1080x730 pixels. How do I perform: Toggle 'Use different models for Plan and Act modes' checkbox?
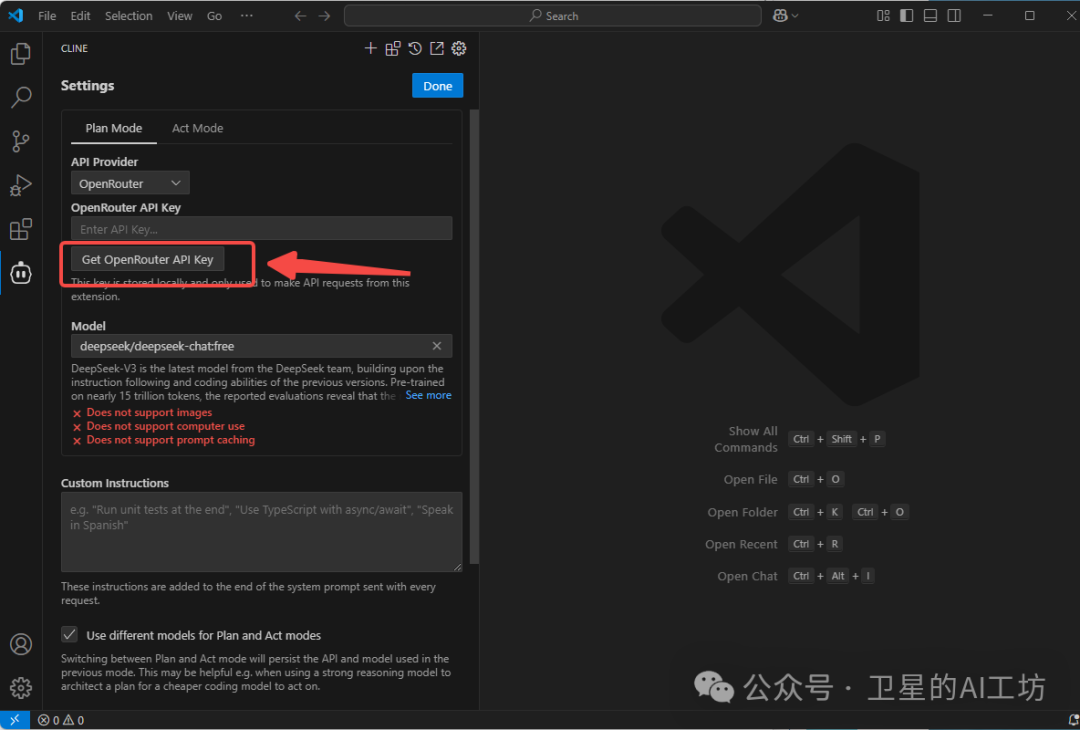coord(70,635)
